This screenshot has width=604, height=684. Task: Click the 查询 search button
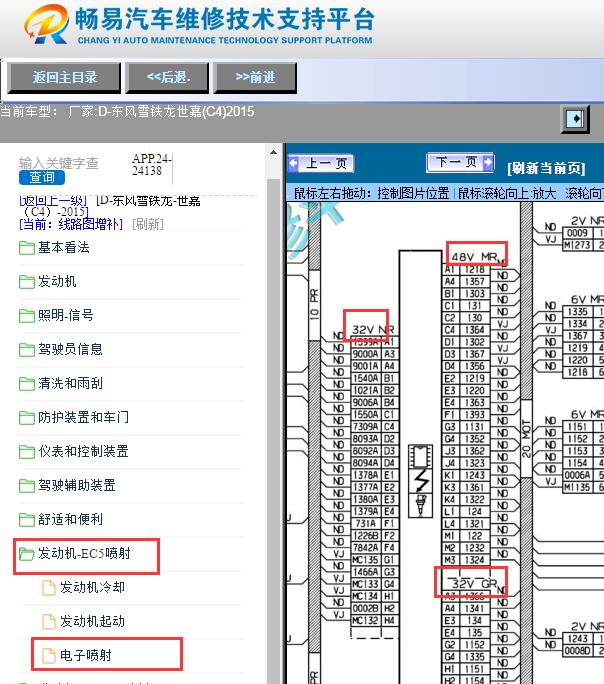[x=42, y=177]
